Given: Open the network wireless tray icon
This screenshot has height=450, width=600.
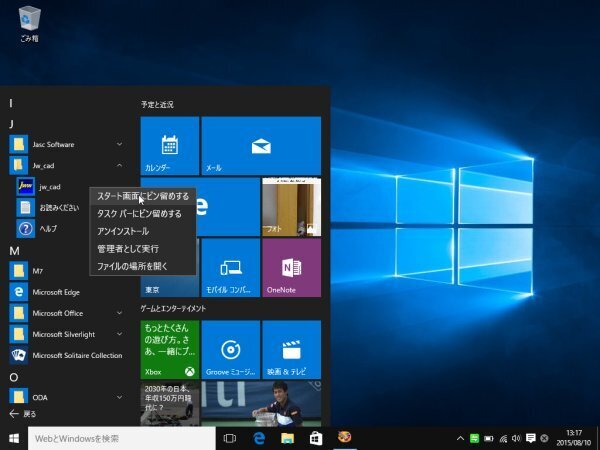Looking at the screenshot, I should (503, 439).
